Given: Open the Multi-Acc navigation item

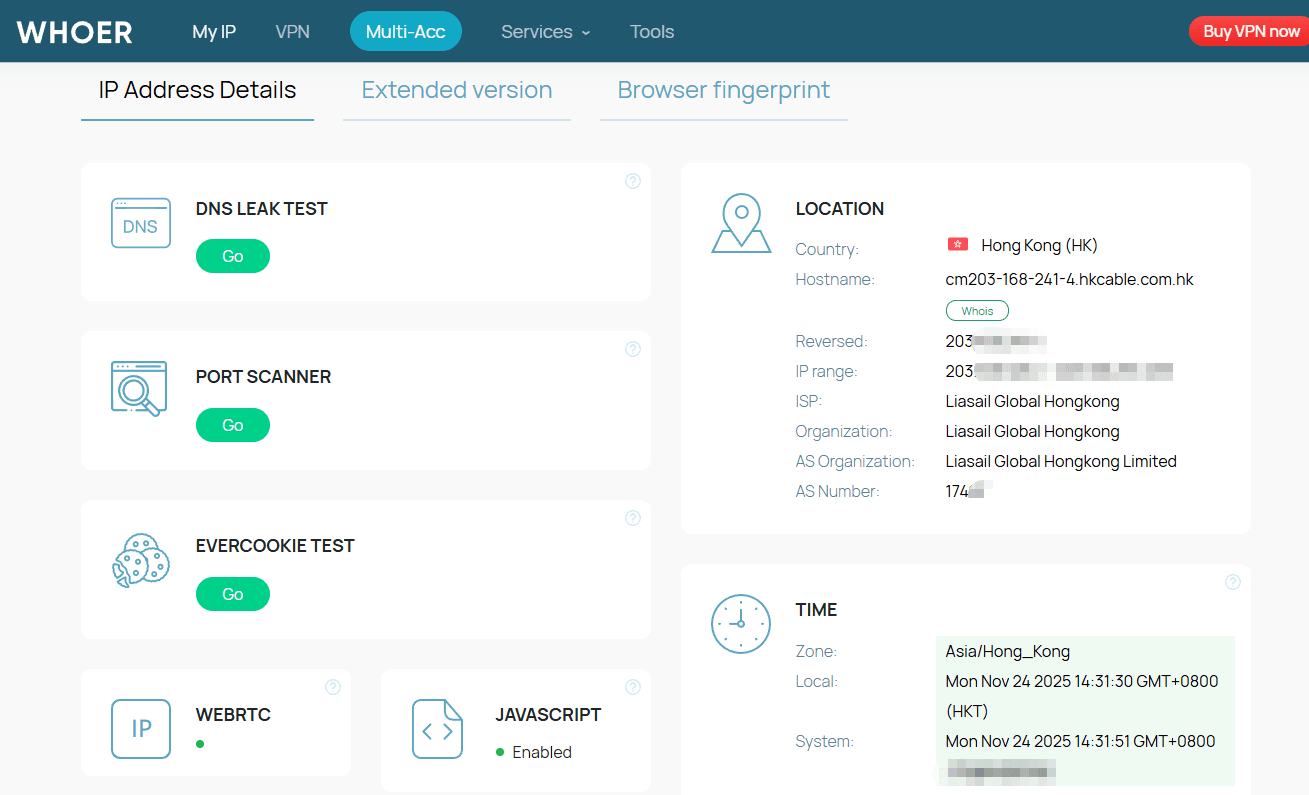Looking at the screenshot, I should point(405,32).
